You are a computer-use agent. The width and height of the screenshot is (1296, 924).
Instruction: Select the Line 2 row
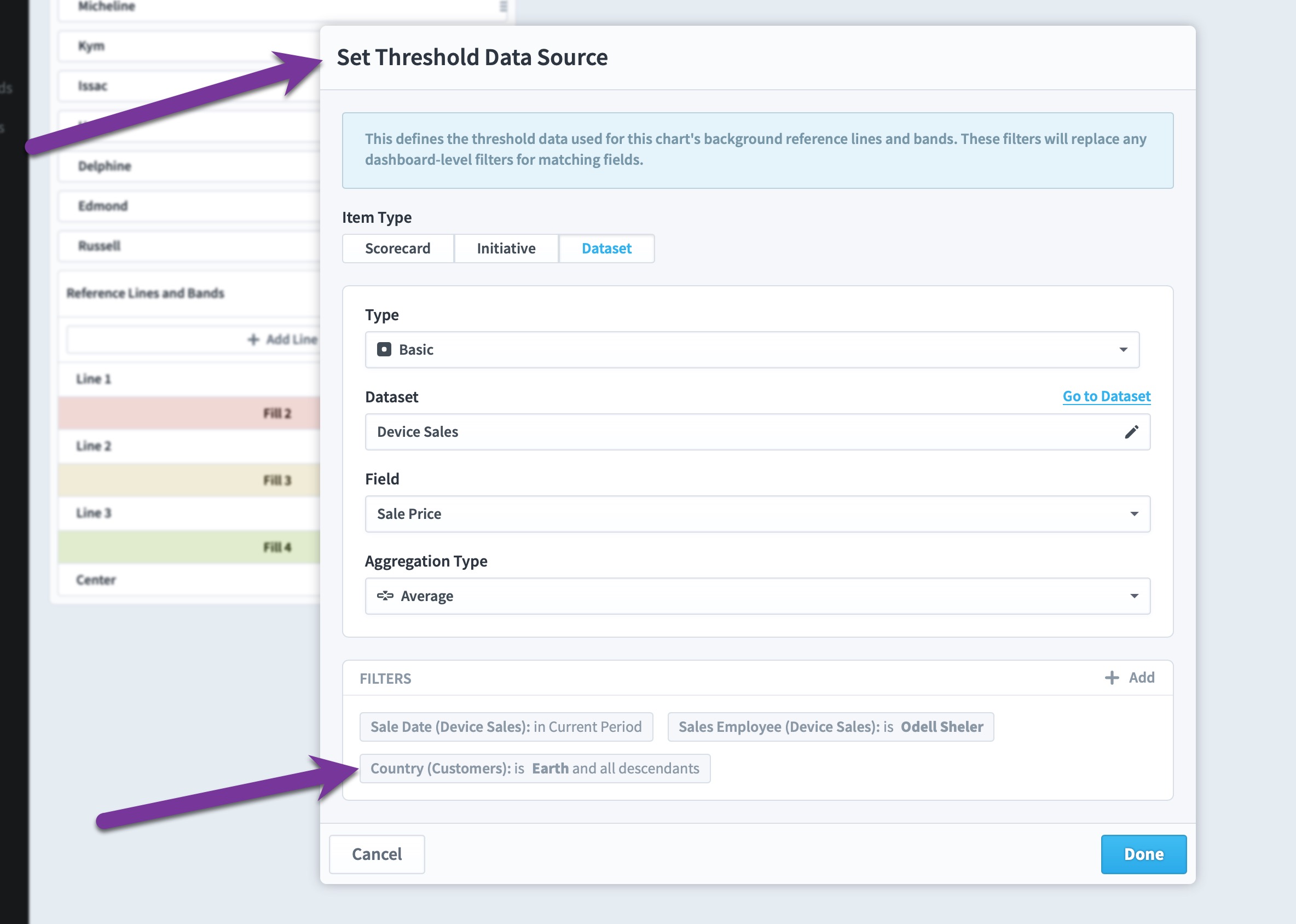coord(189,446)
